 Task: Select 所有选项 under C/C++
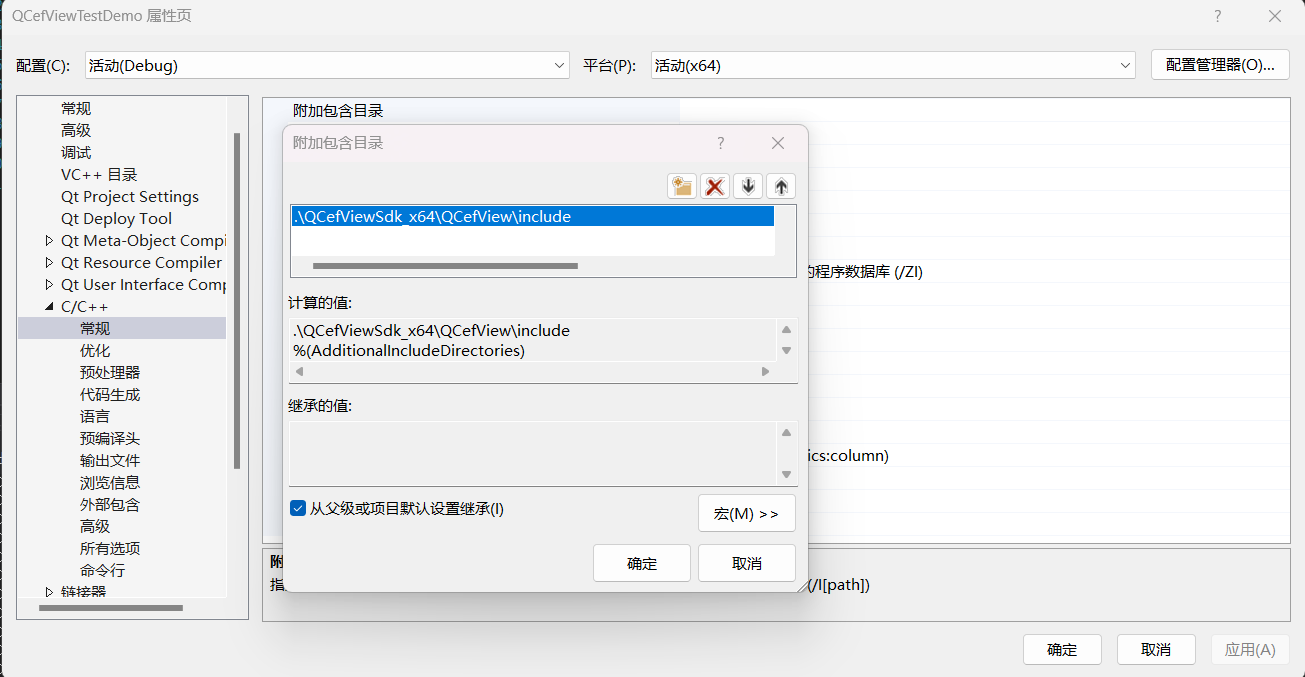[x=110, y=548]
